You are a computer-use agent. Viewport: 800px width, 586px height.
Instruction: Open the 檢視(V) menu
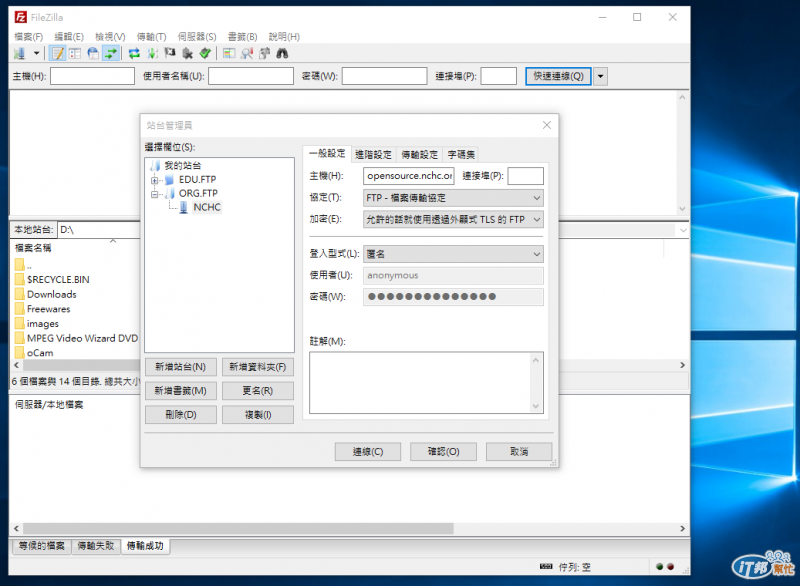(110, 37)
